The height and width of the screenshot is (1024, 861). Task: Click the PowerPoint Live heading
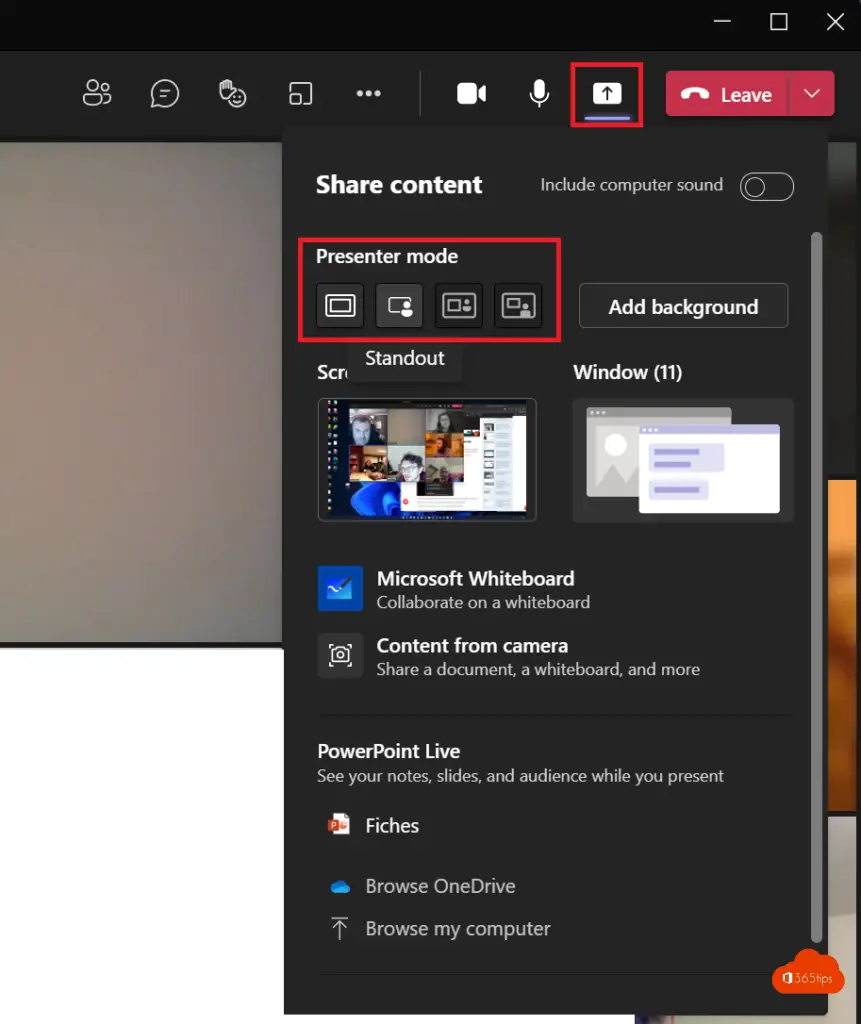click(389, 751)
